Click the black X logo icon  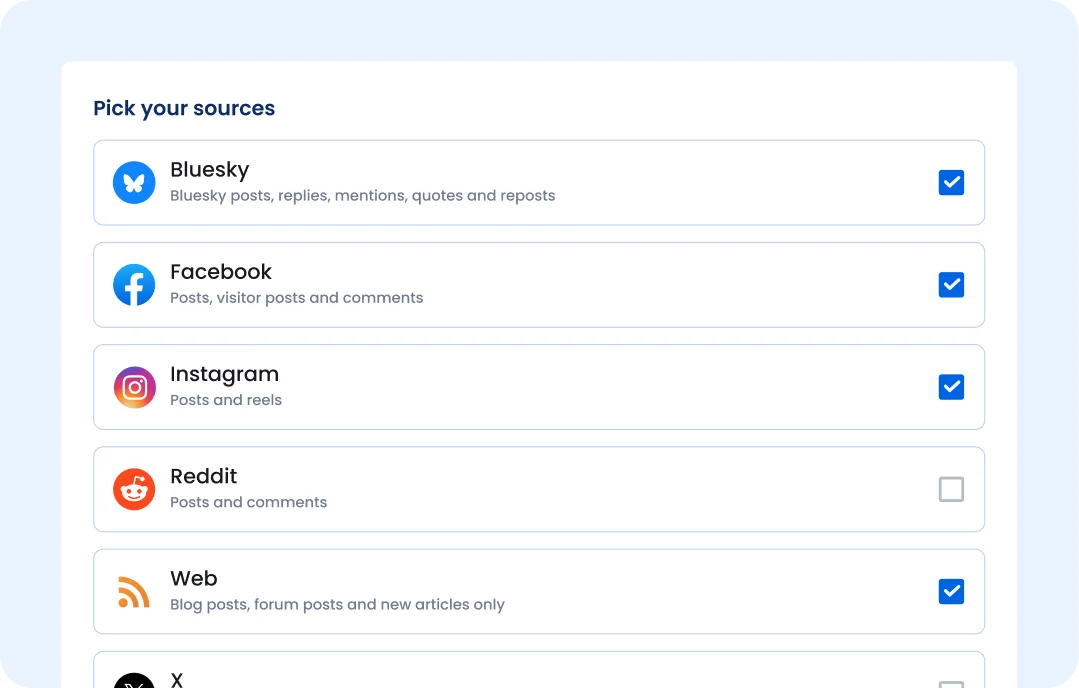point(134,682)
